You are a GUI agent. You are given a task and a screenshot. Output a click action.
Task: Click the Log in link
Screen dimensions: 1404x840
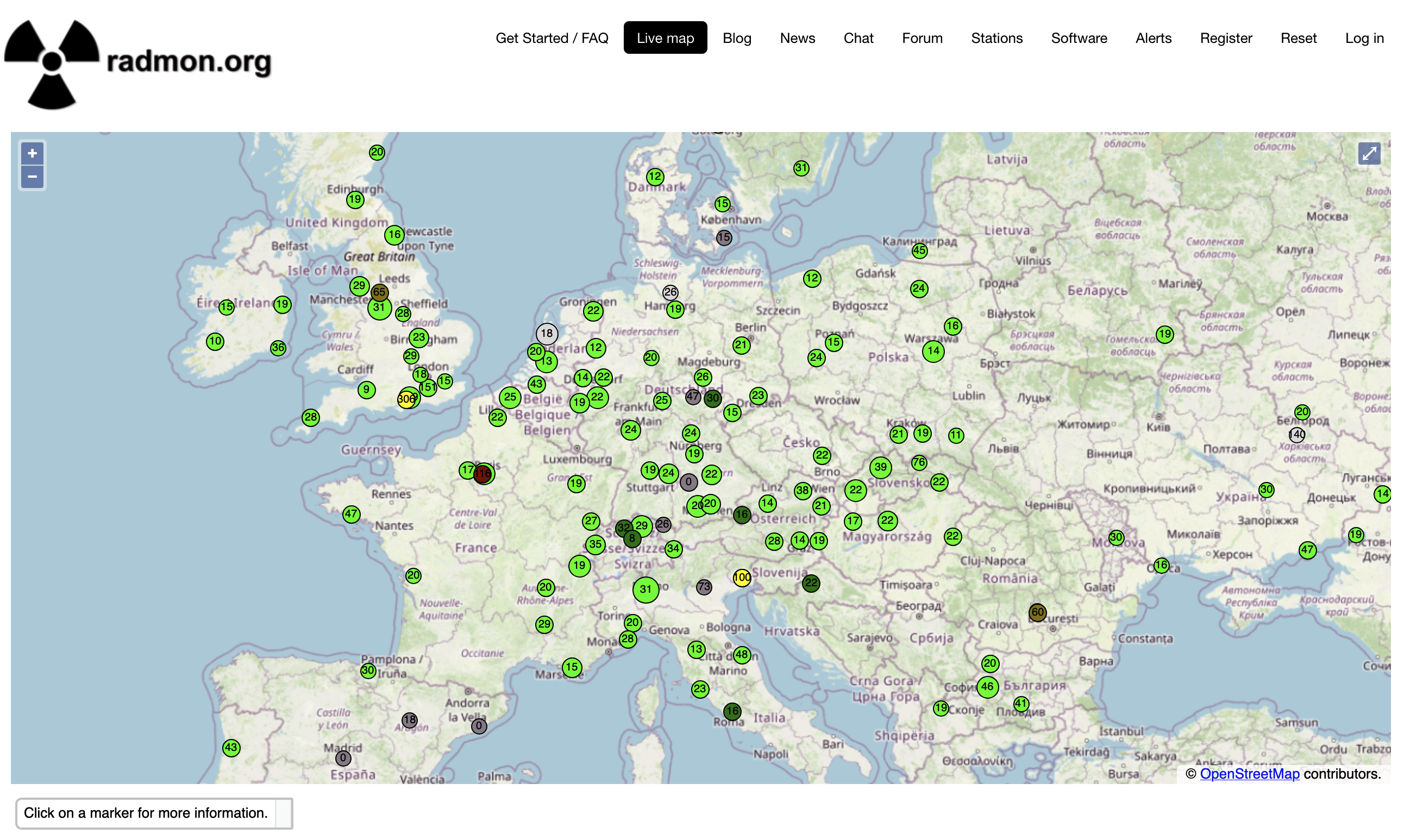1364,38
